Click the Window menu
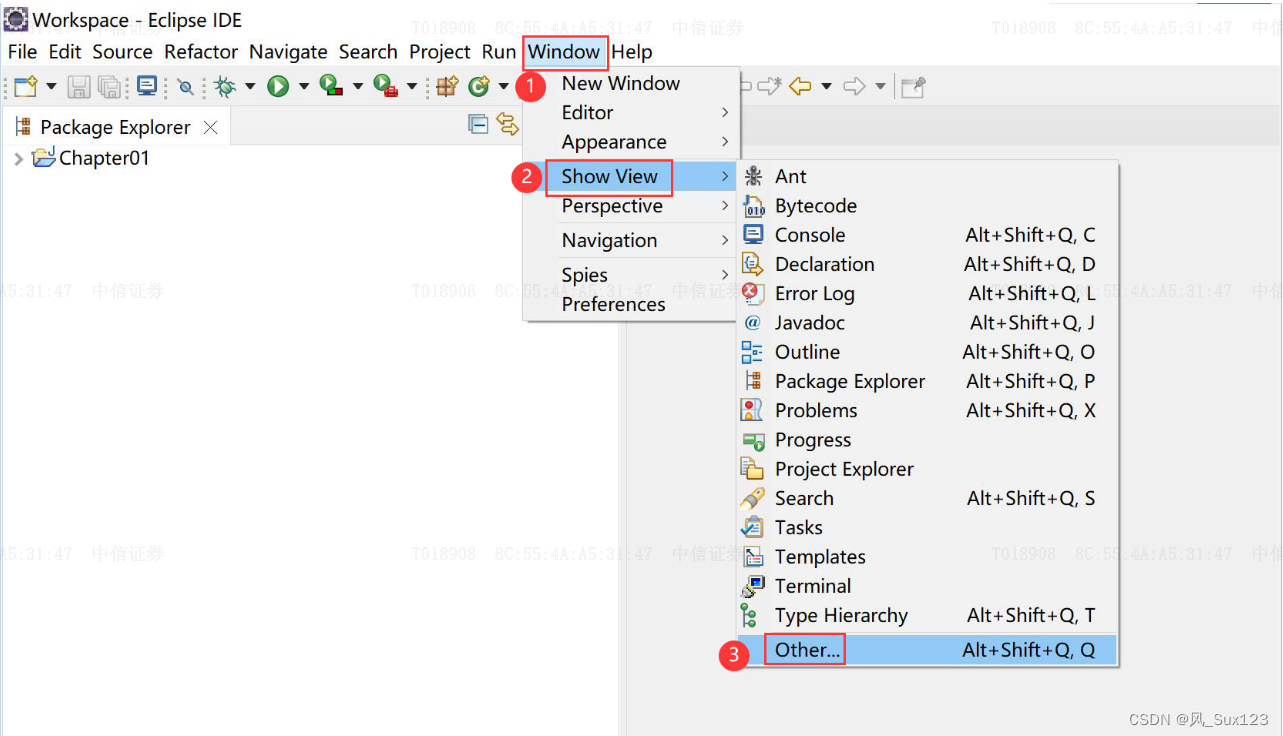The width and height of the screenshot is (1283, 736). [565, 52]
